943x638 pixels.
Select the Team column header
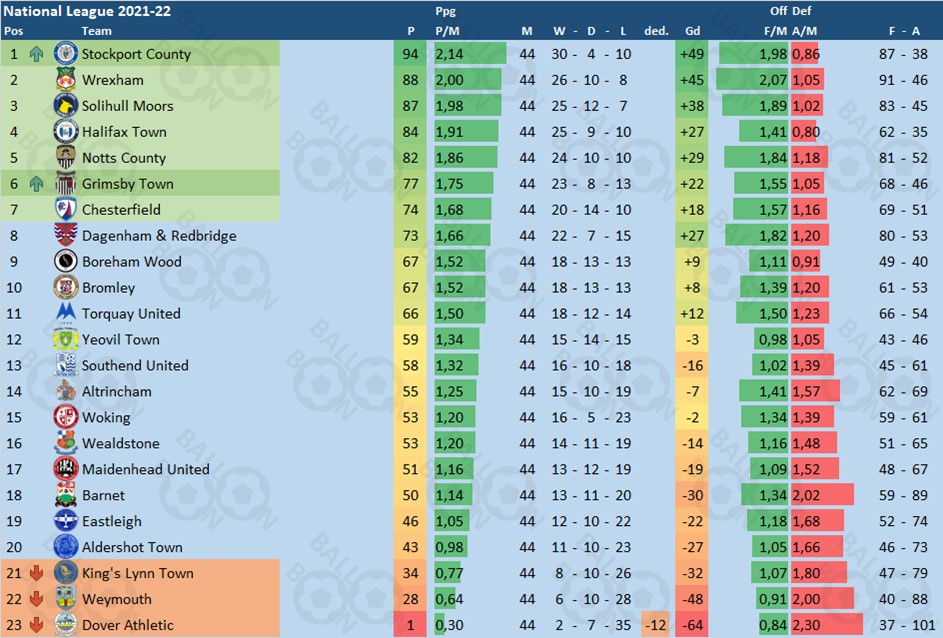click(x=96, y=31)
